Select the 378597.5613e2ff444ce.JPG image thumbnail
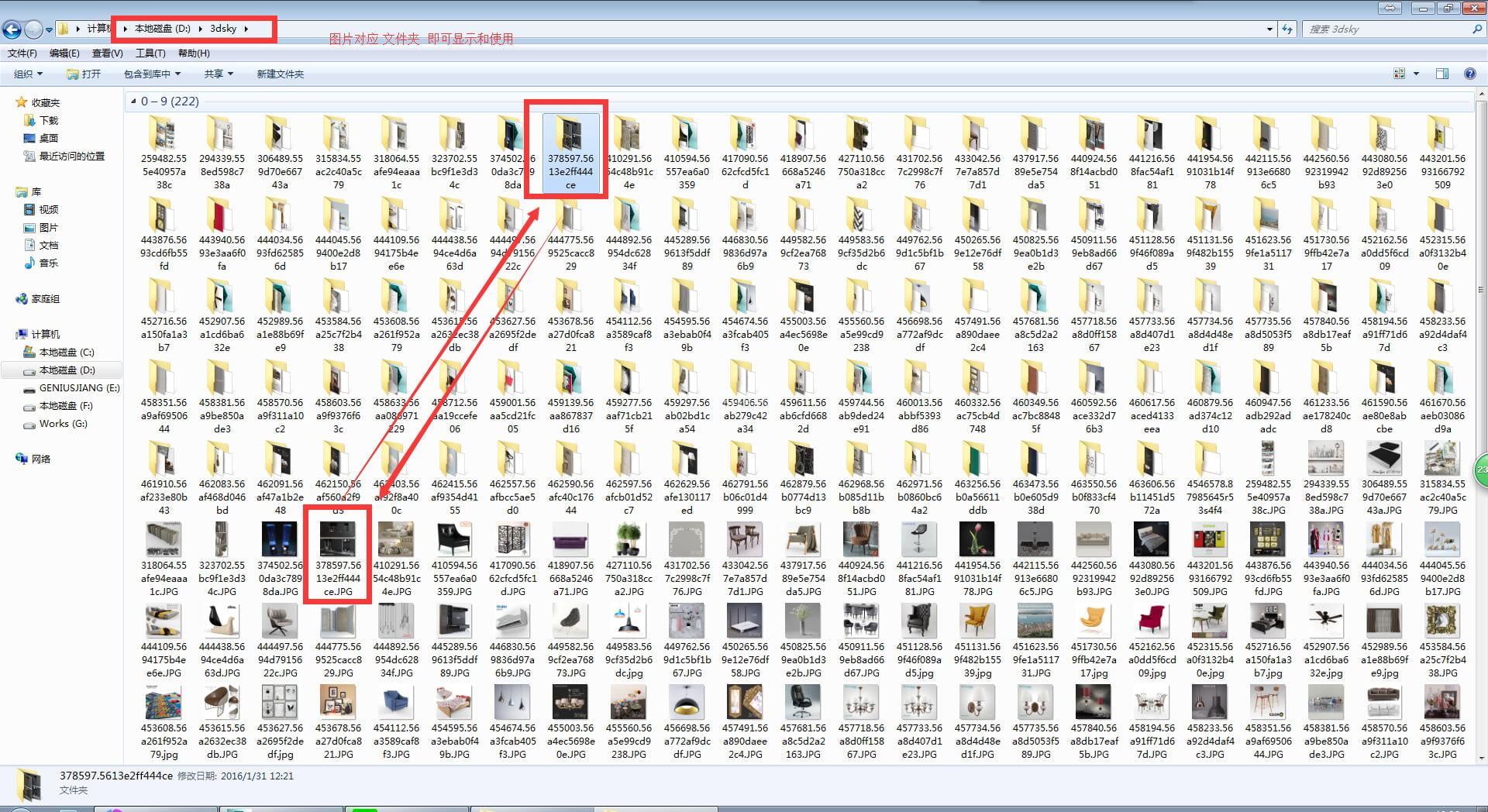Viewport: 1488px width, 812px height. pyautogui.click(x=337, y=540)
